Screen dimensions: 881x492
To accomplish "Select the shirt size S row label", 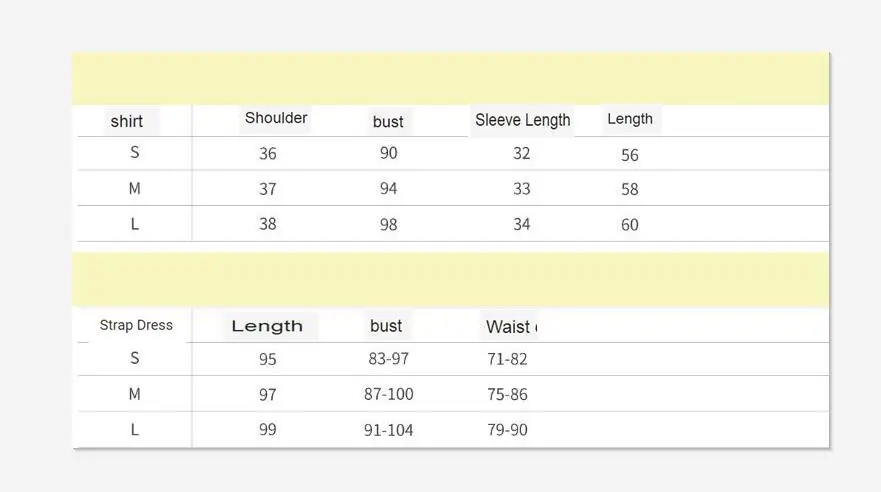I will coord(135,152).
